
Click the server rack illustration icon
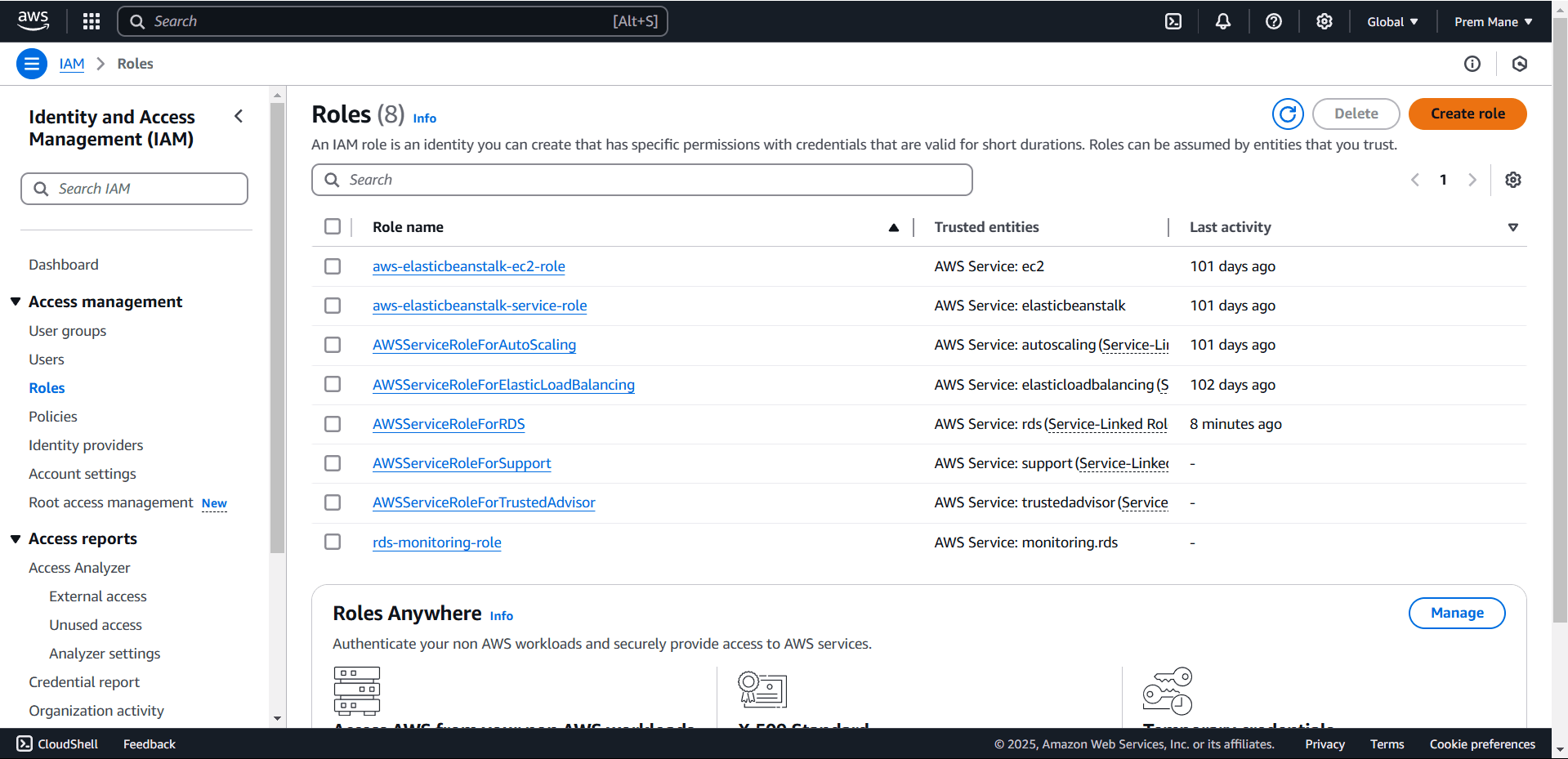pos(357,691)
